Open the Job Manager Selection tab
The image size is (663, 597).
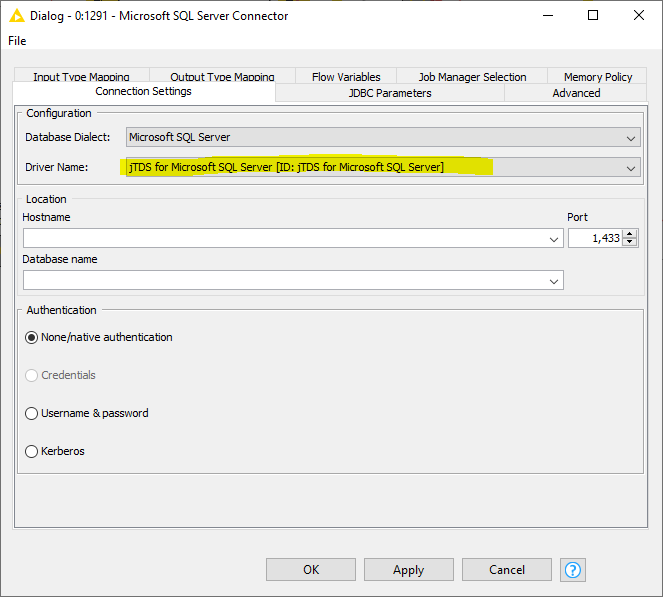472,76
